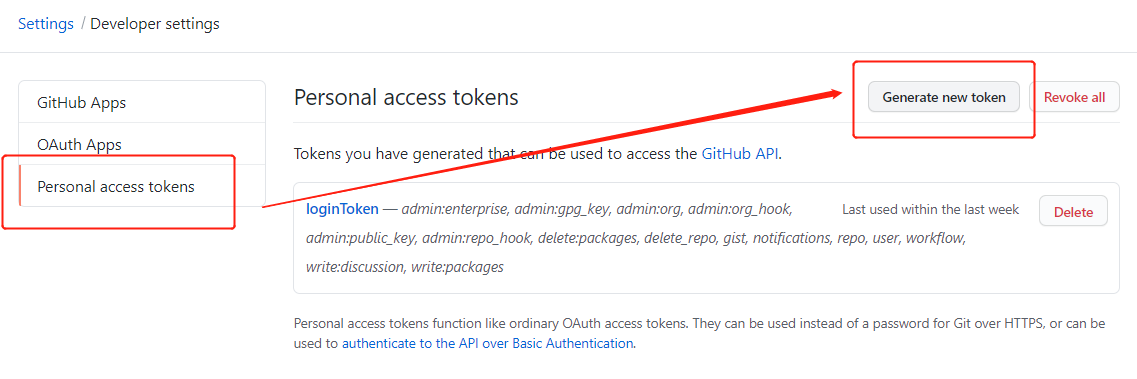This screenshot has height=379, width=1137.
Task: Click the red Revoke all button
Action: click(1075, 97)
